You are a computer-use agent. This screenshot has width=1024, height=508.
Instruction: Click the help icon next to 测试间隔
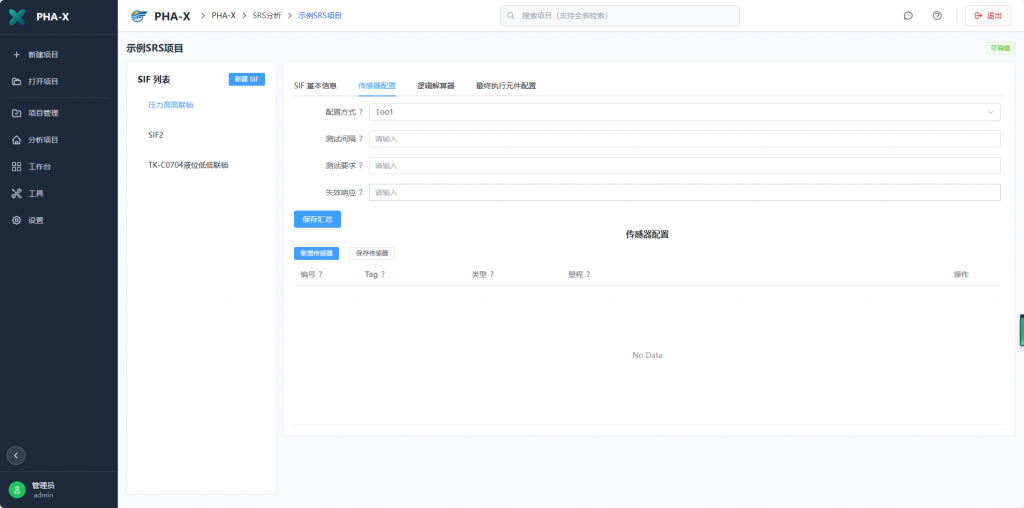[x=361, y=139]
